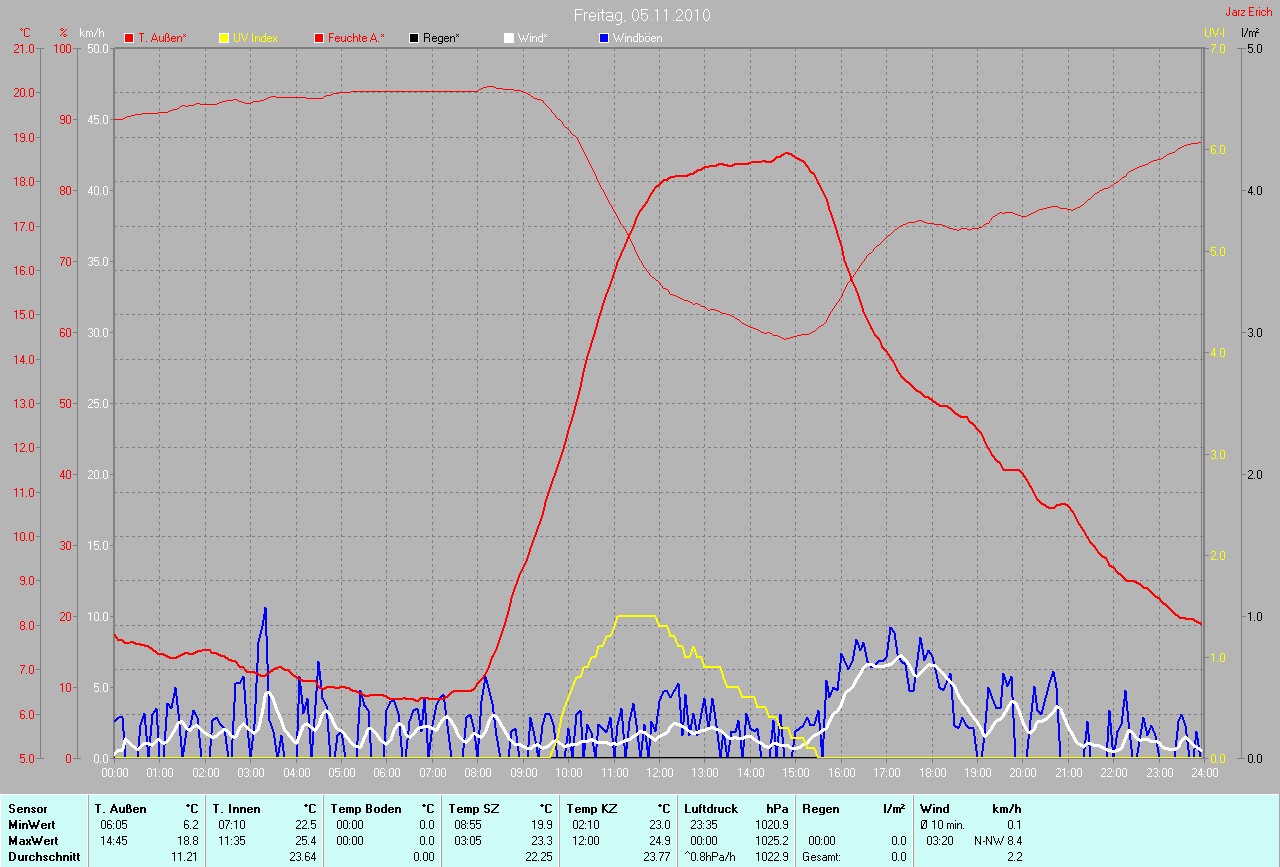
Task: Click the white Wind legend swatch
Action: tap(508, 38)
